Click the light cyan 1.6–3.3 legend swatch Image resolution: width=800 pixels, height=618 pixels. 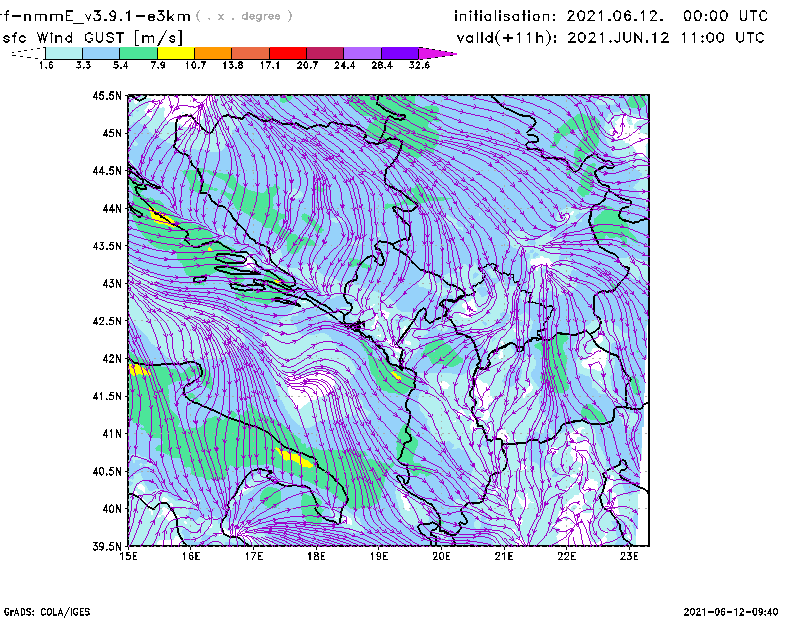coord(64,53)
